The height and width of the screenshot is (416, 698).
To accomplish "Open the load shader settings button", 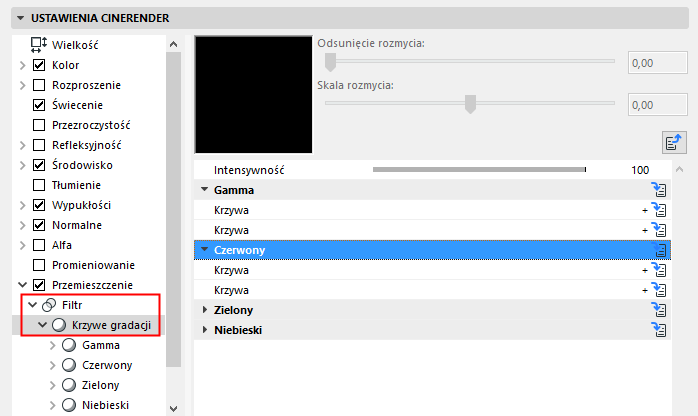I will point(674,143).
